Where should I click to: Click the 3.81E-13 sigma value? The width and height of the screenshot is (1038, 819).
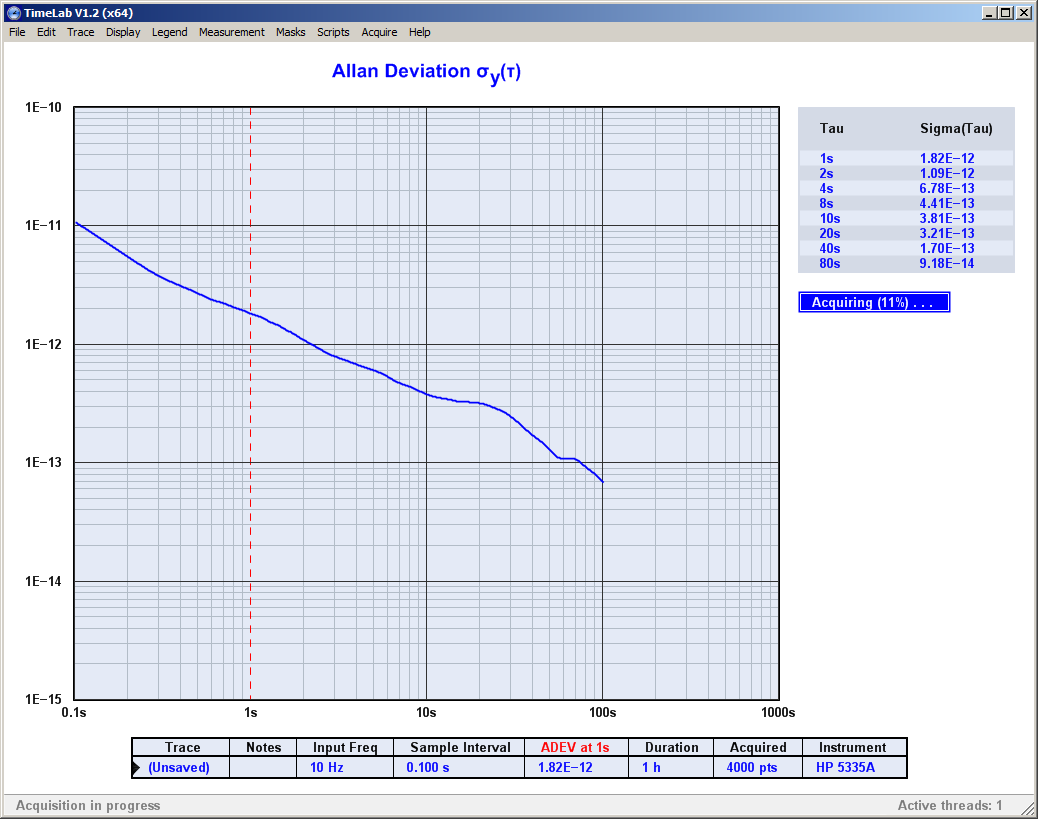pyautogui.click(x=947, y=218)
